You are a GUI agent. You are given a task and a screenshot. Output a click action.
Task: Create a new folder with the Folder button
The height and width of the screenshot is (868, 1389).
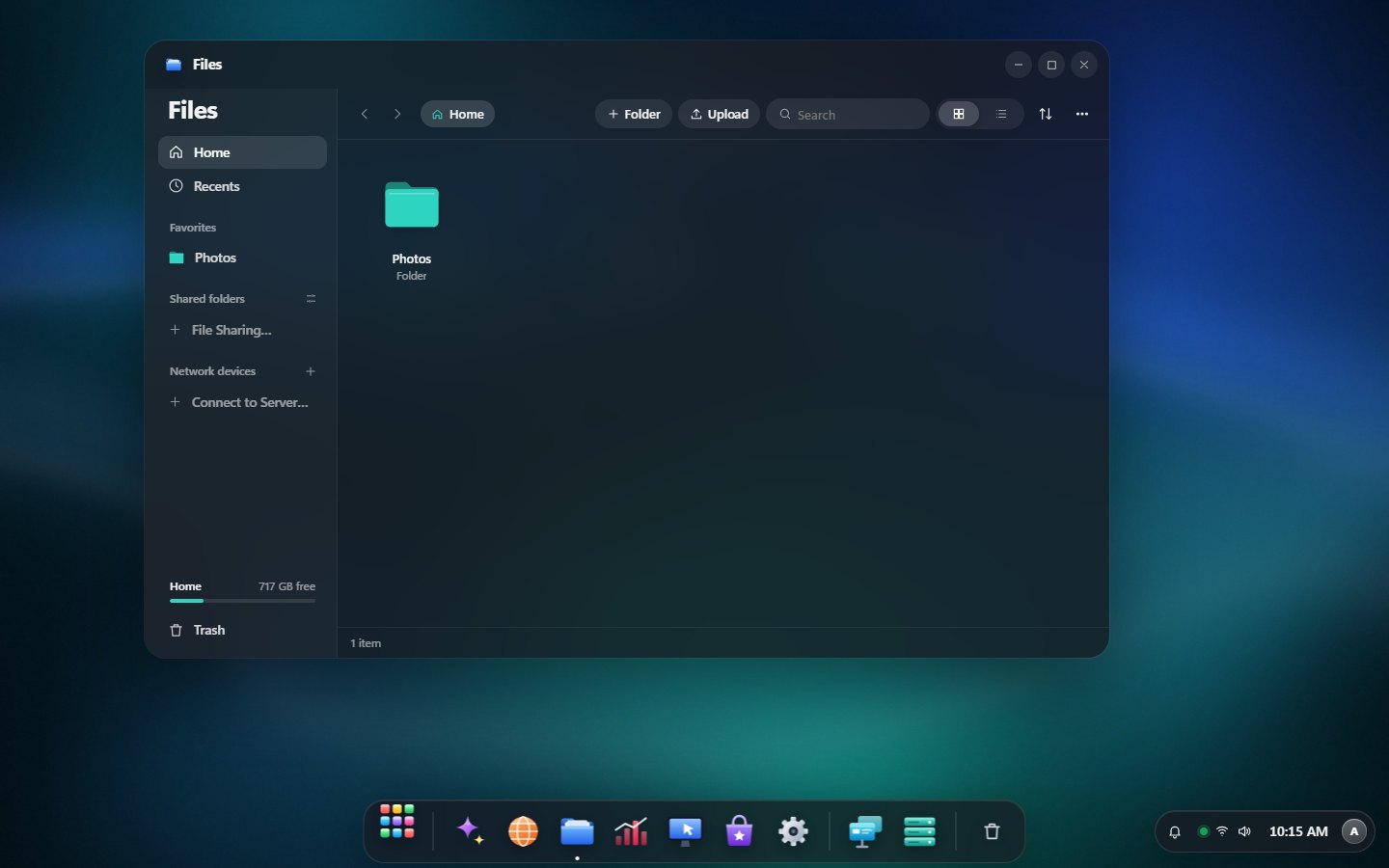(x=634, y=114)
